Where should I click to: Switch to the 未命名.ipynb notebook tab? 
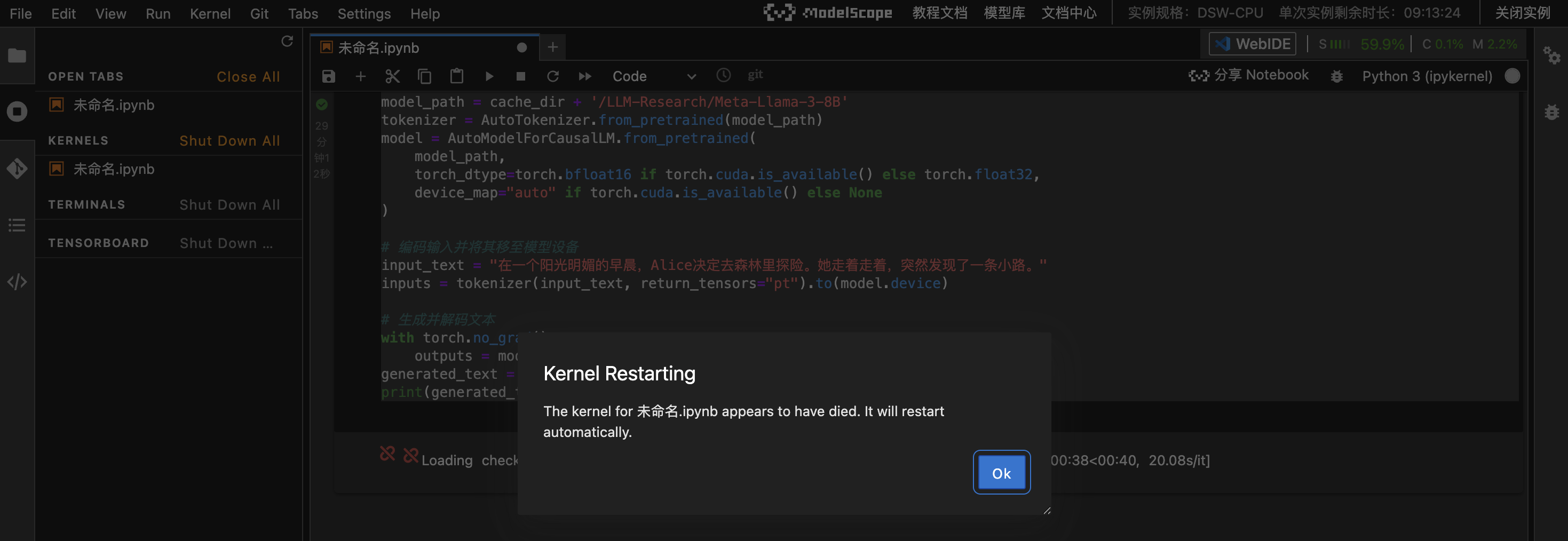(x=378, y=47)
